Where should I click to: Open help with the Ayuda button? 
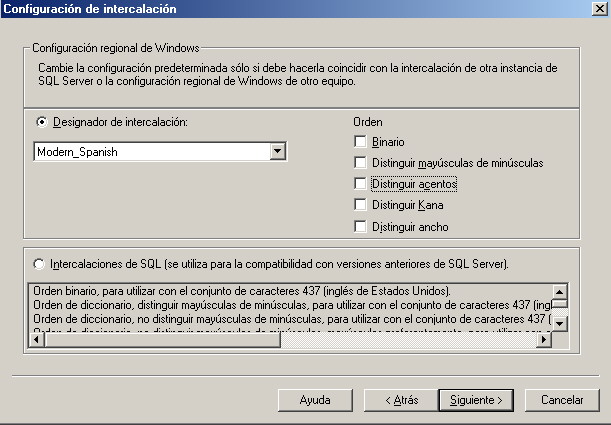point(315,399)
